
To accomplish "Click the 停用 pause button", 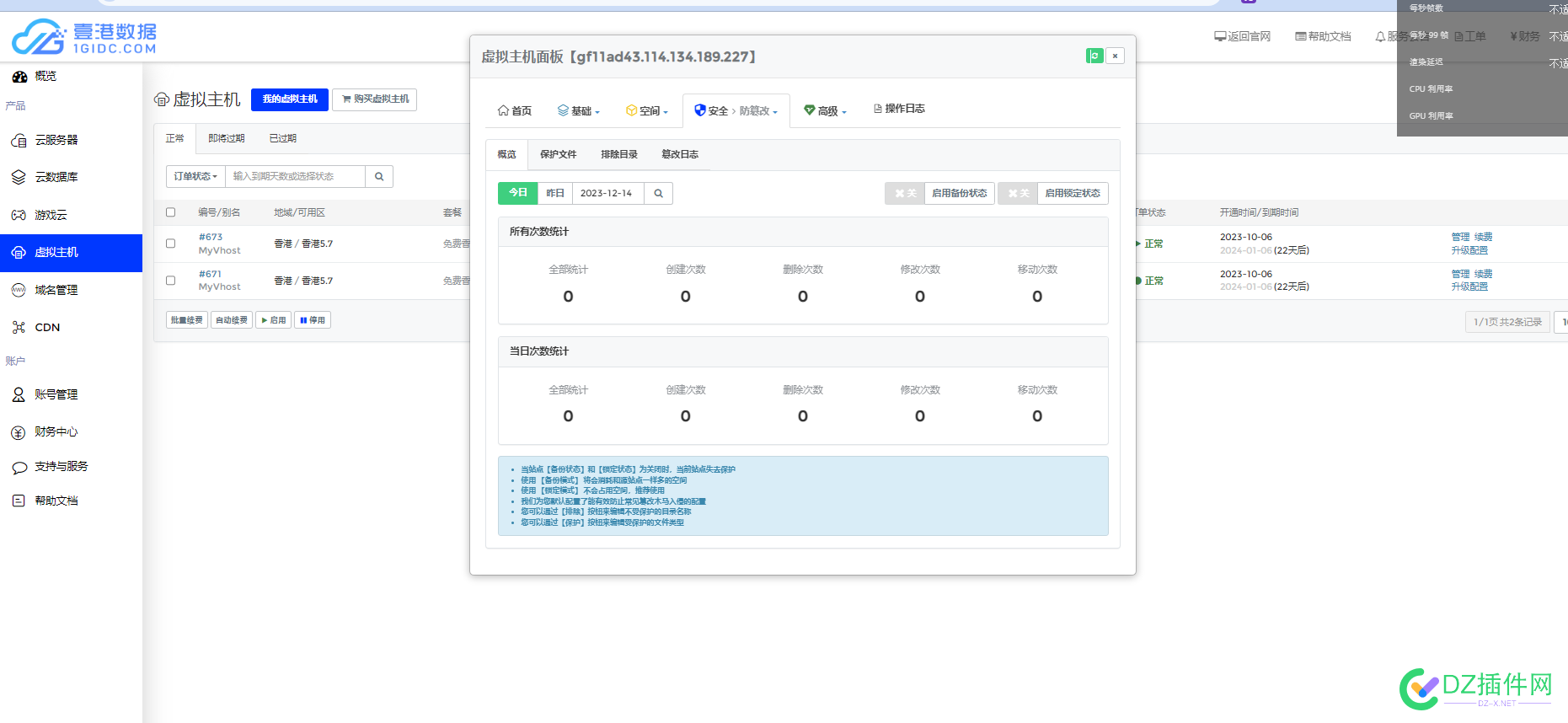I will point(313,320).
